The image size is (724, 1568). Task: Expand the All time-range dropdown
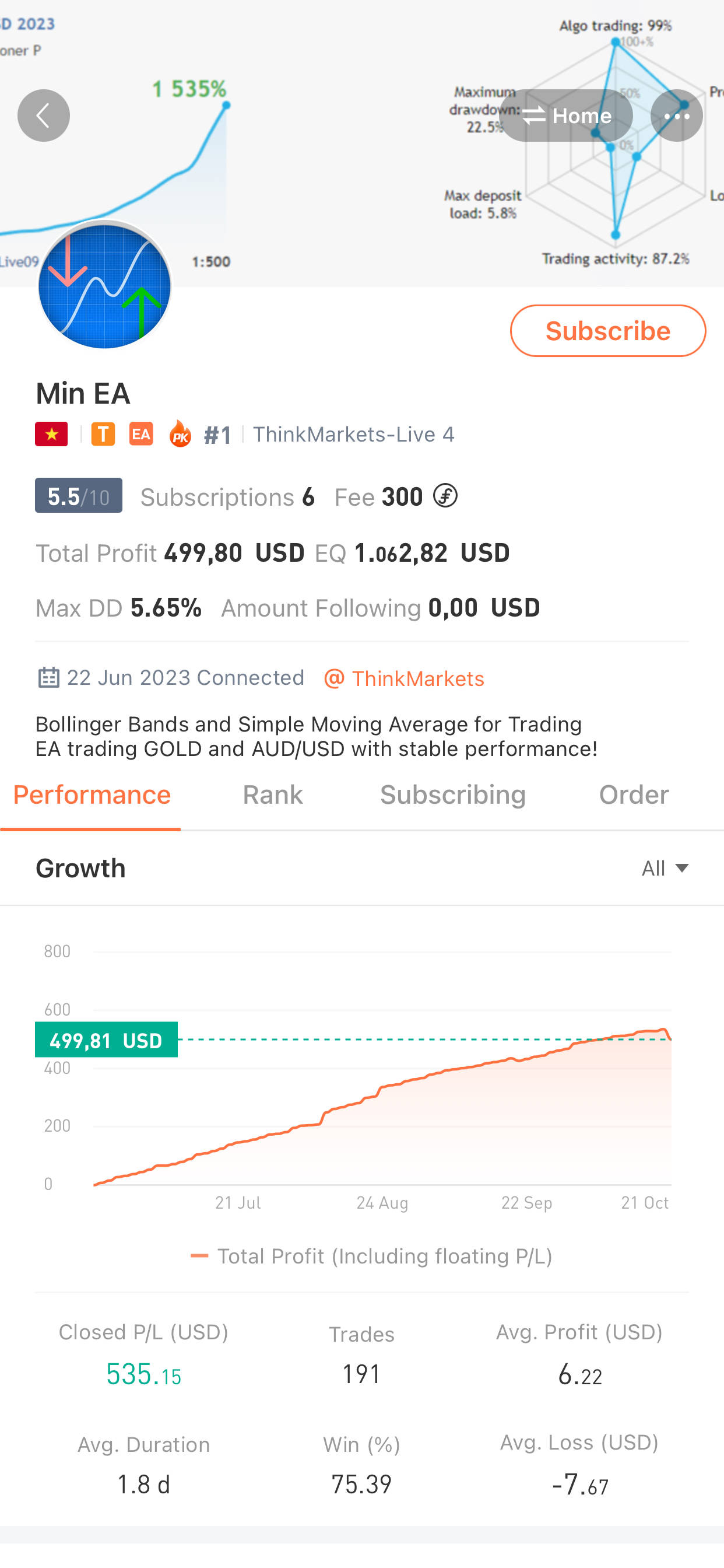665,868
